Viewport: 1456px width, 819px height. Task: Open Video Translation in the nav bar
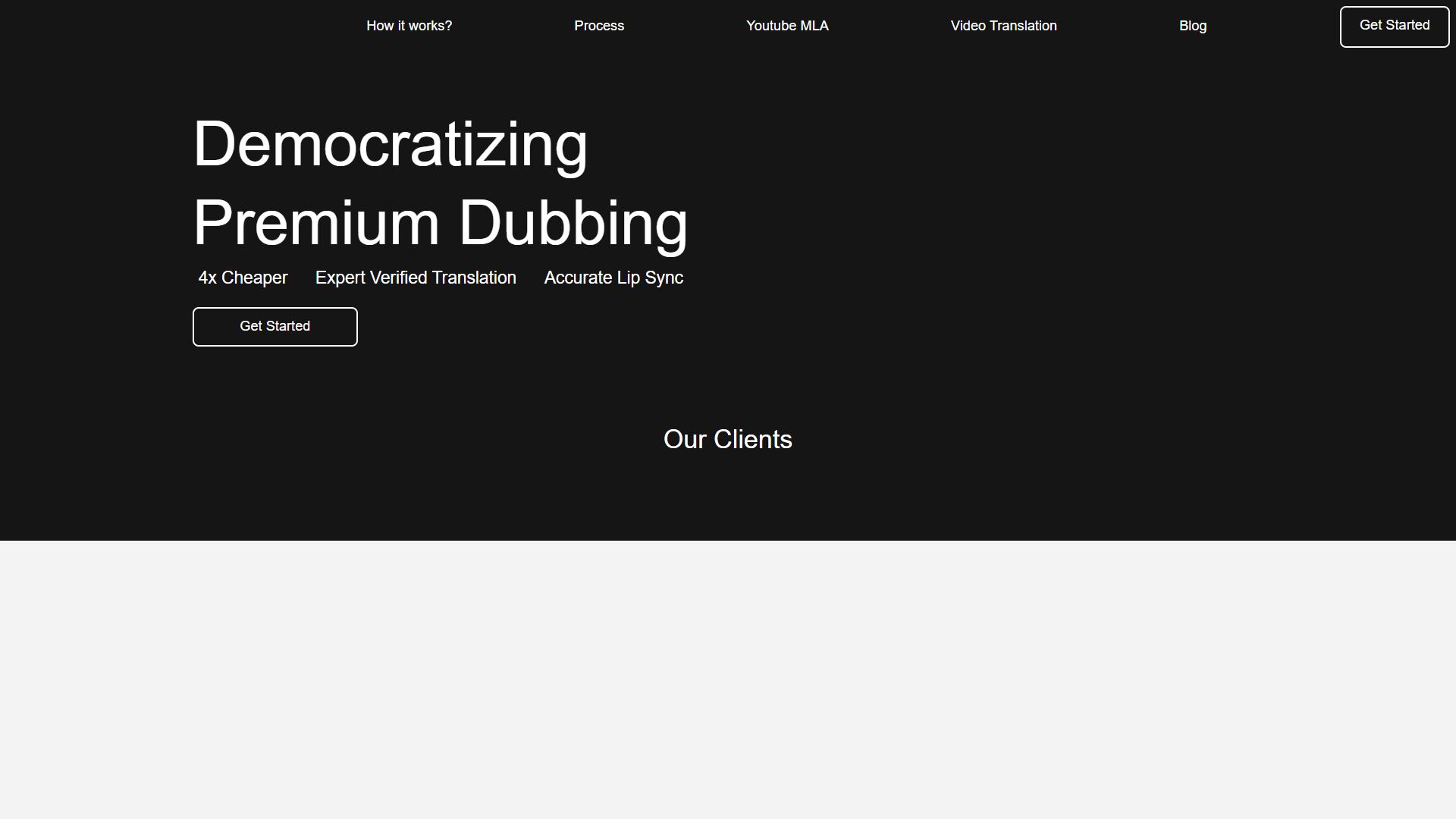(x=1003, y=26)
